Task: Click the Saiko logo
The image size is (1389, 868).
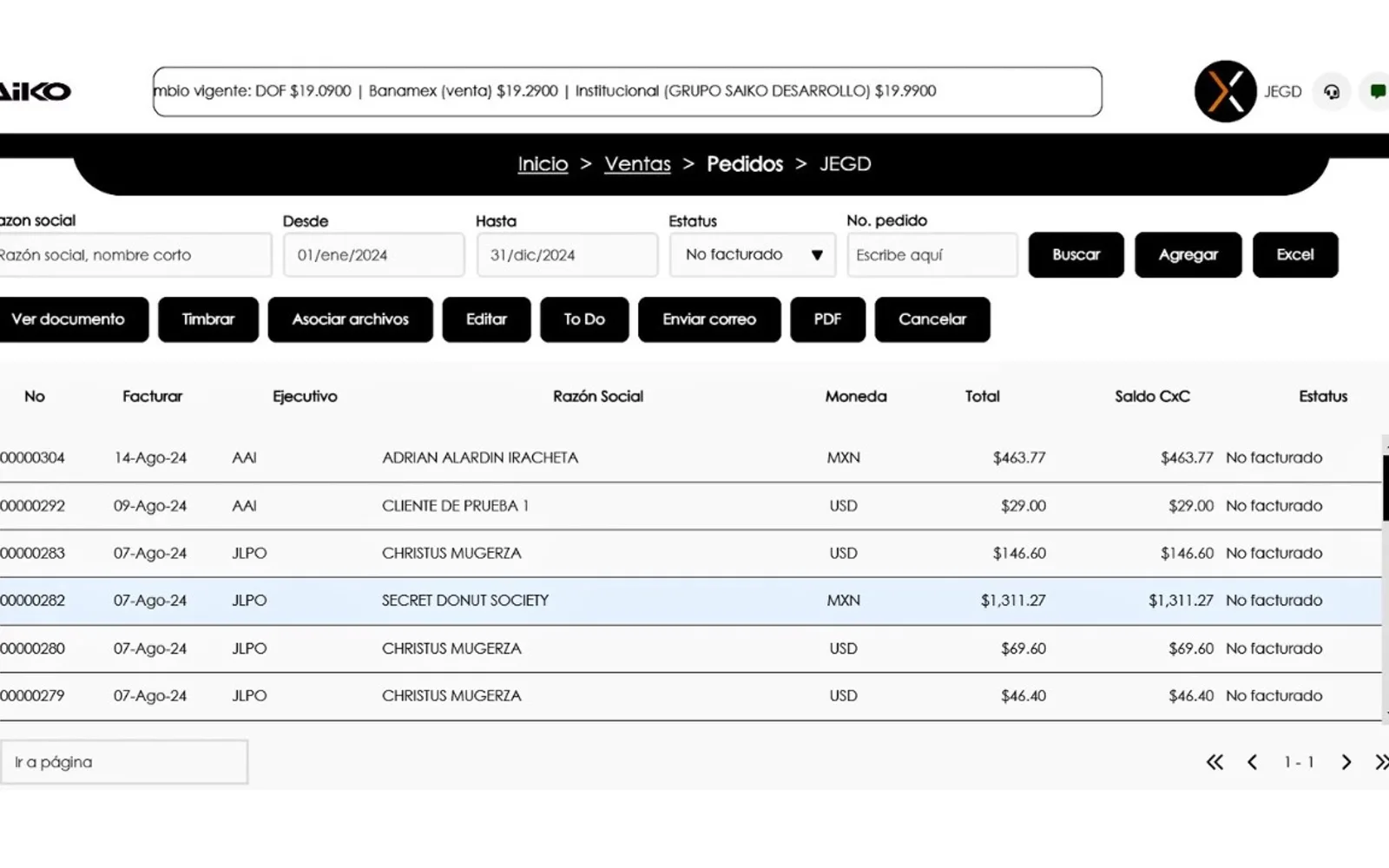Action: (35, 91)
